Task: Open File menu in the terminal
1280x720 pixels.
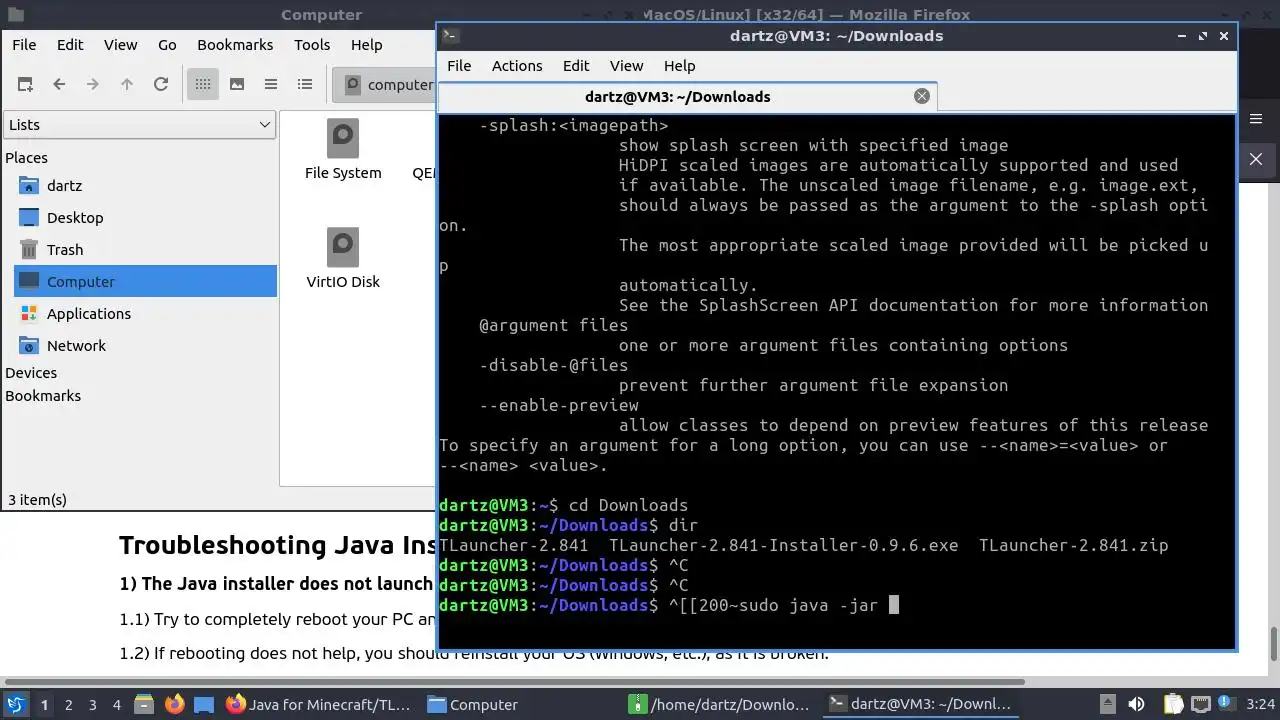Action: [459, 66]
